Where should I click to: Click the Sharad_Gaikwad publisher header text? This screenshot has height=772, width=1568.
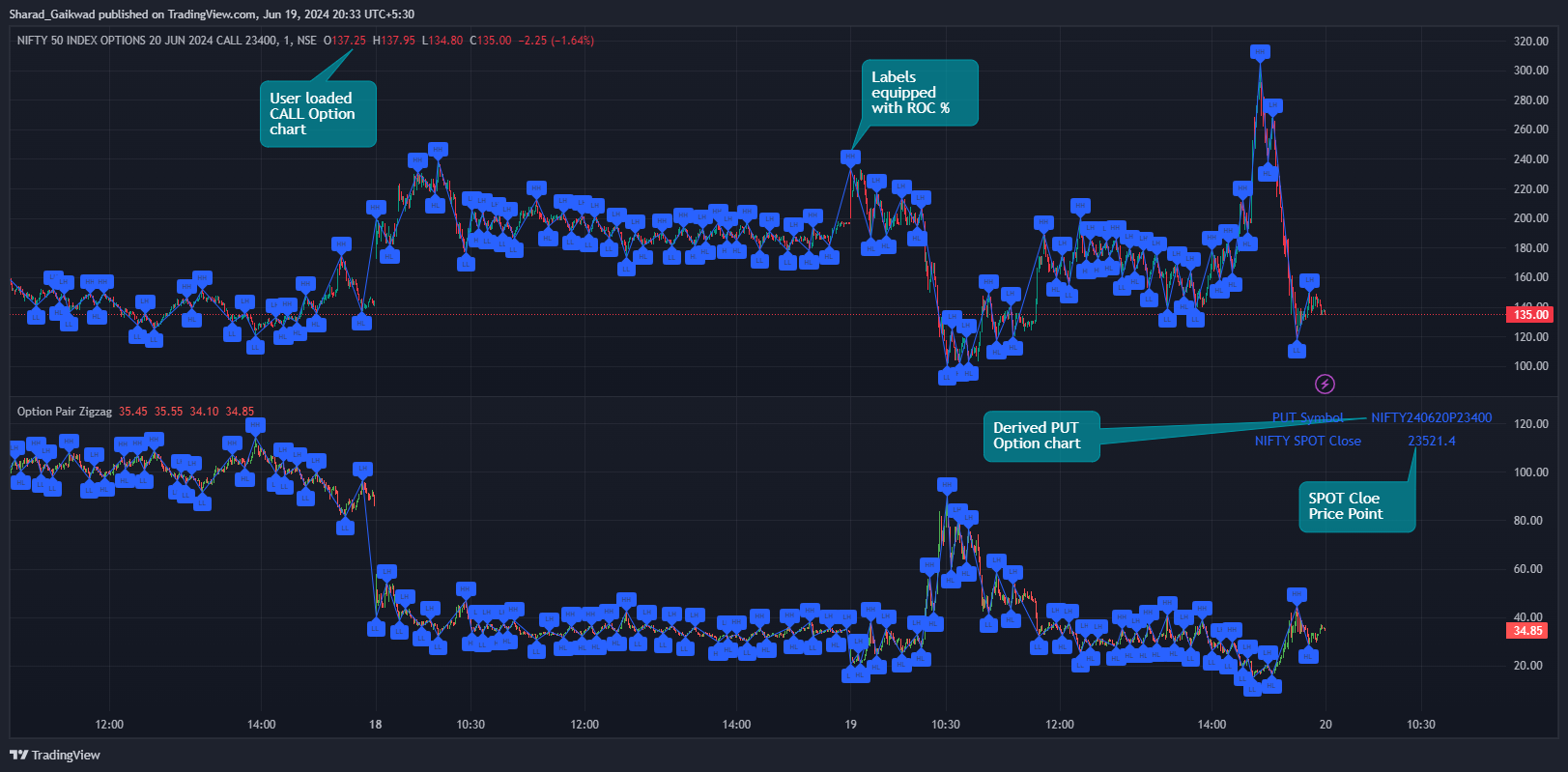(212, 14)
